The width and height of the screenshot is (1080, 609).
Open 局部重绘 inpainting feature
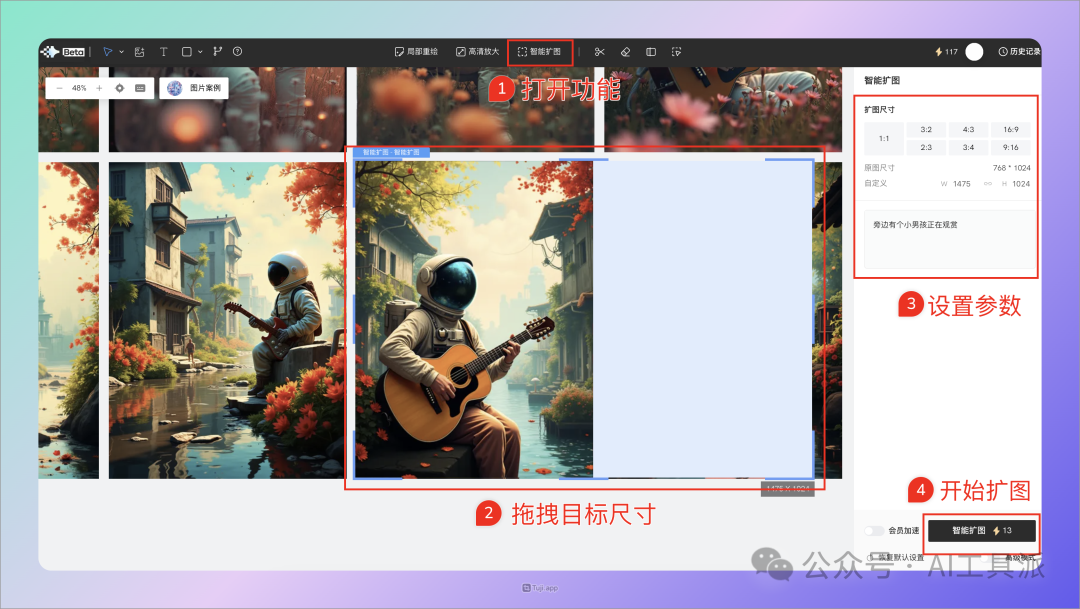coord(416,52)
